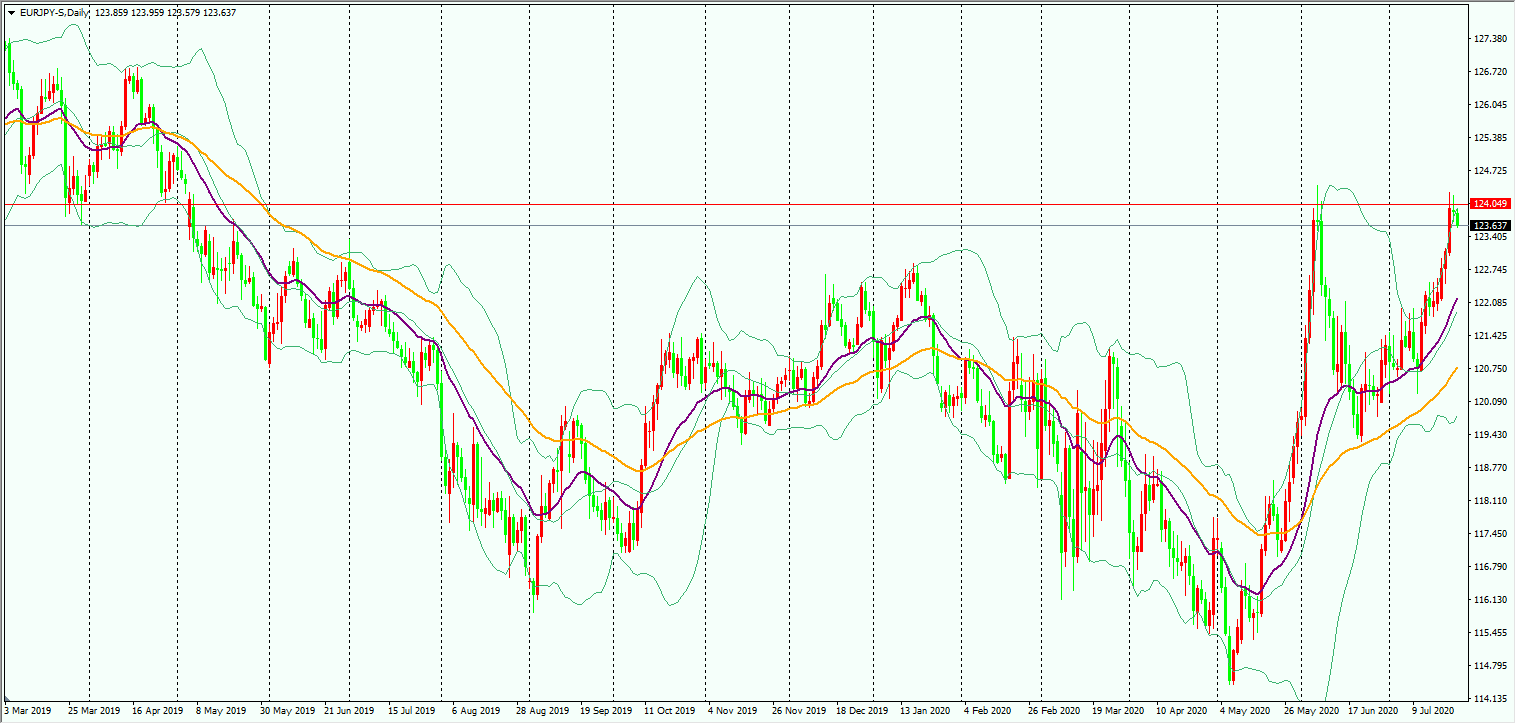Viewport: 1516px width, 724px height.
Task: Click the 126.045 price axis label
Action: coord(1491,105)
